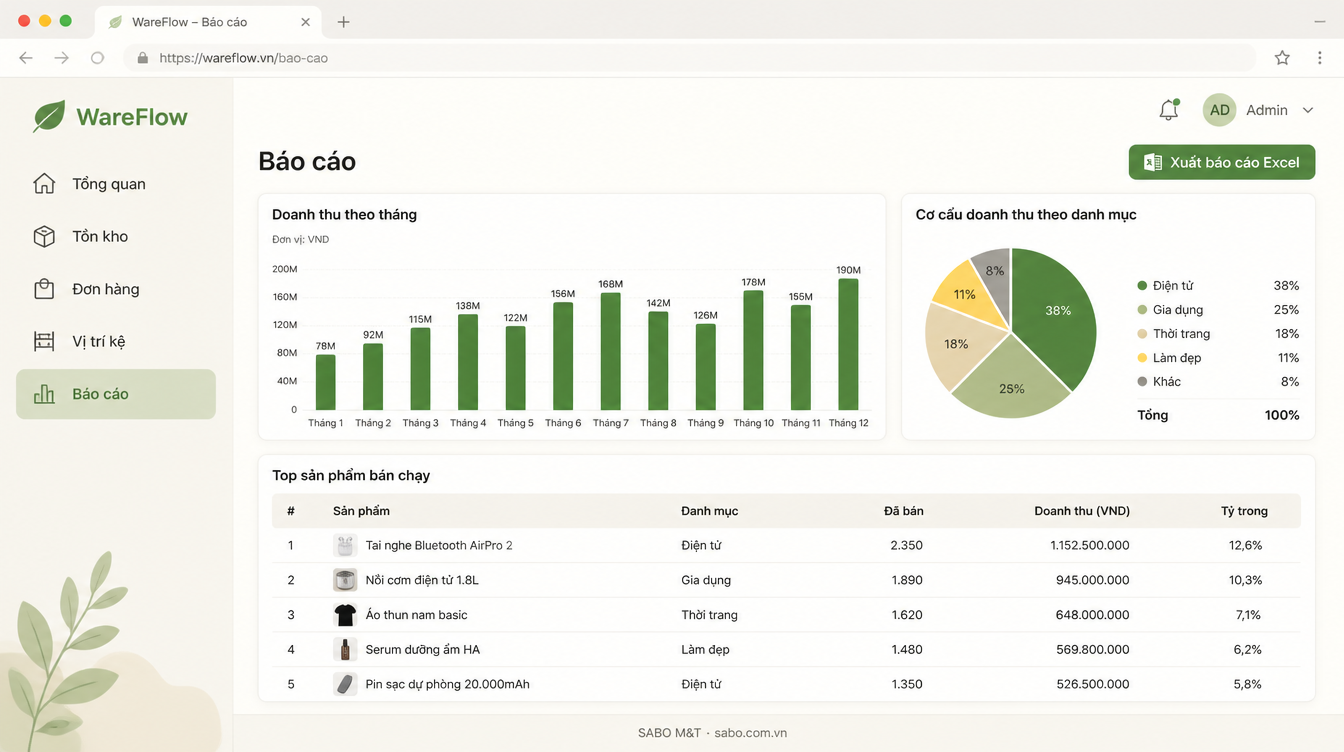Viewport: 1344px width, 752px height.
Task: Click the Tai nghe Bluetooth AirPro 2 name
Action: [x=439, y=545]
